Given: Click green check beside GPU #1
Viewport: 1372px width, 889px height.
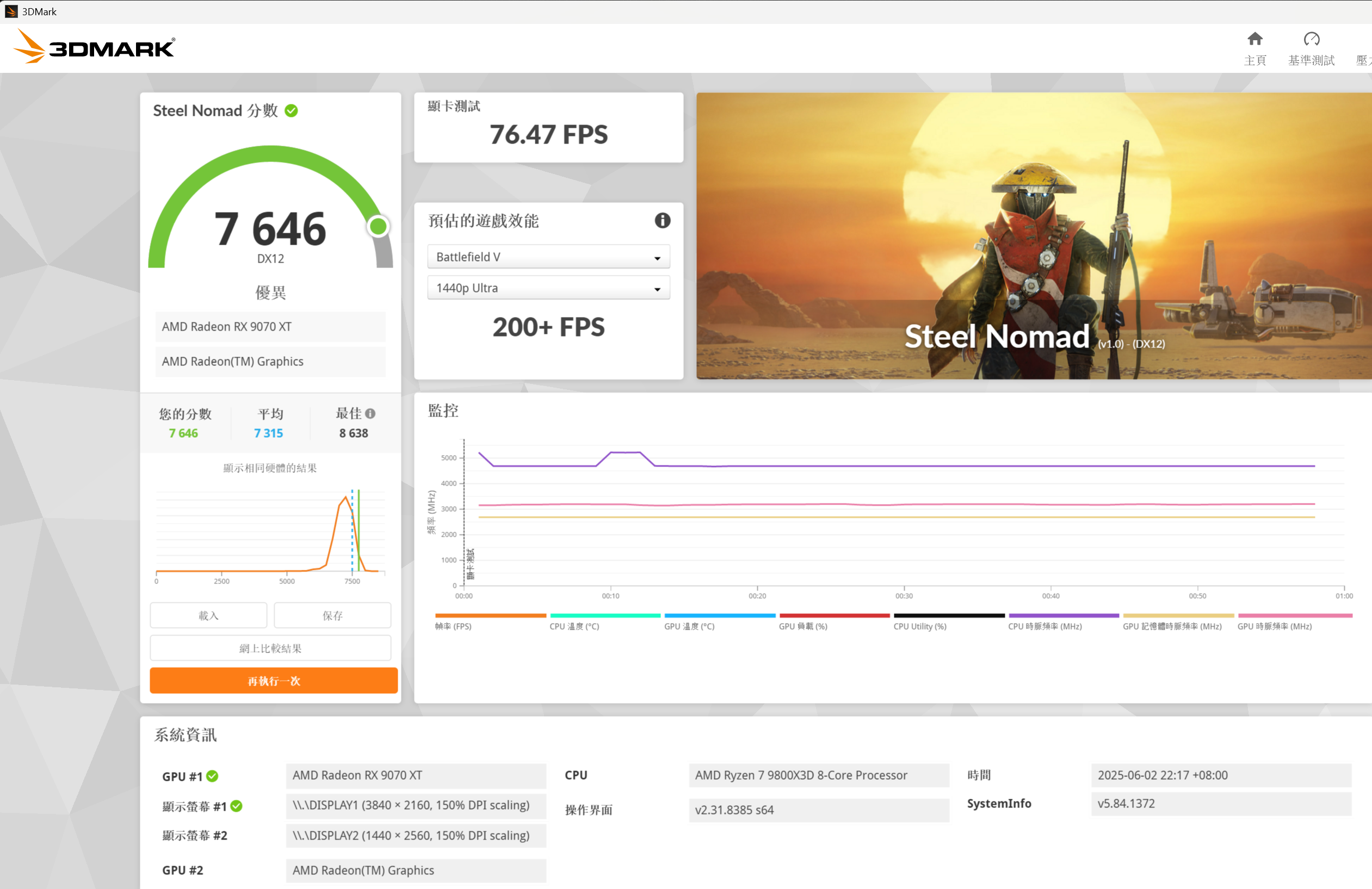Looking at the screenshot, I should pos(212,776).
